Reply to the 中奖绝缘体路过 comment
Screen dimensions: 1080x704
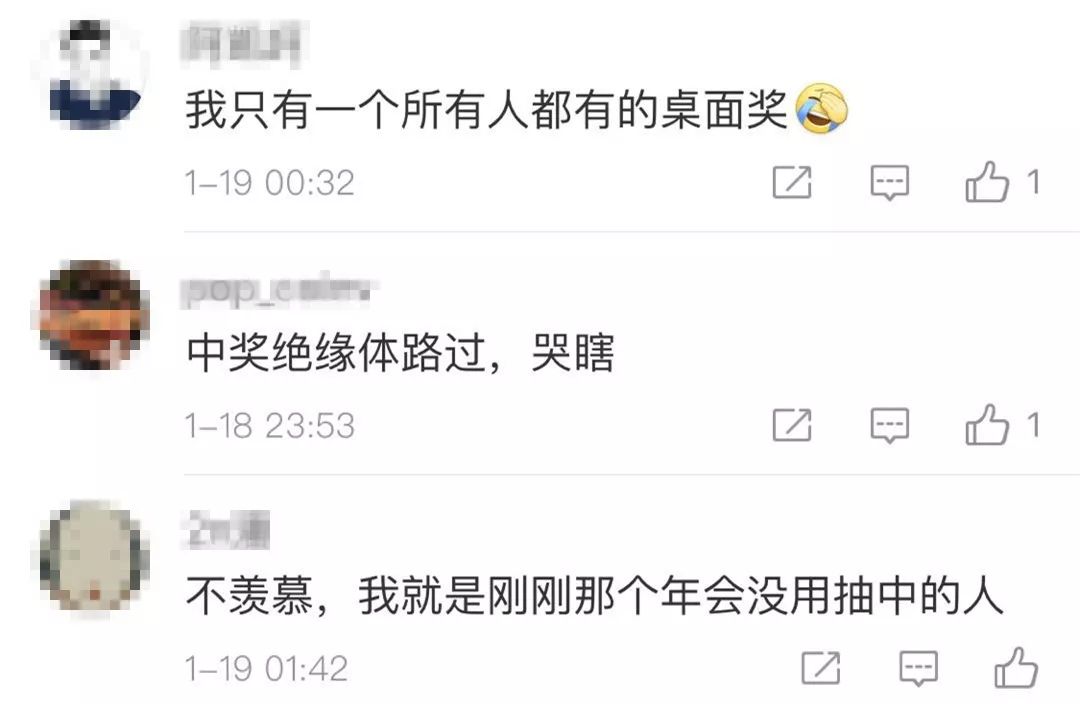tap(889, 425)
